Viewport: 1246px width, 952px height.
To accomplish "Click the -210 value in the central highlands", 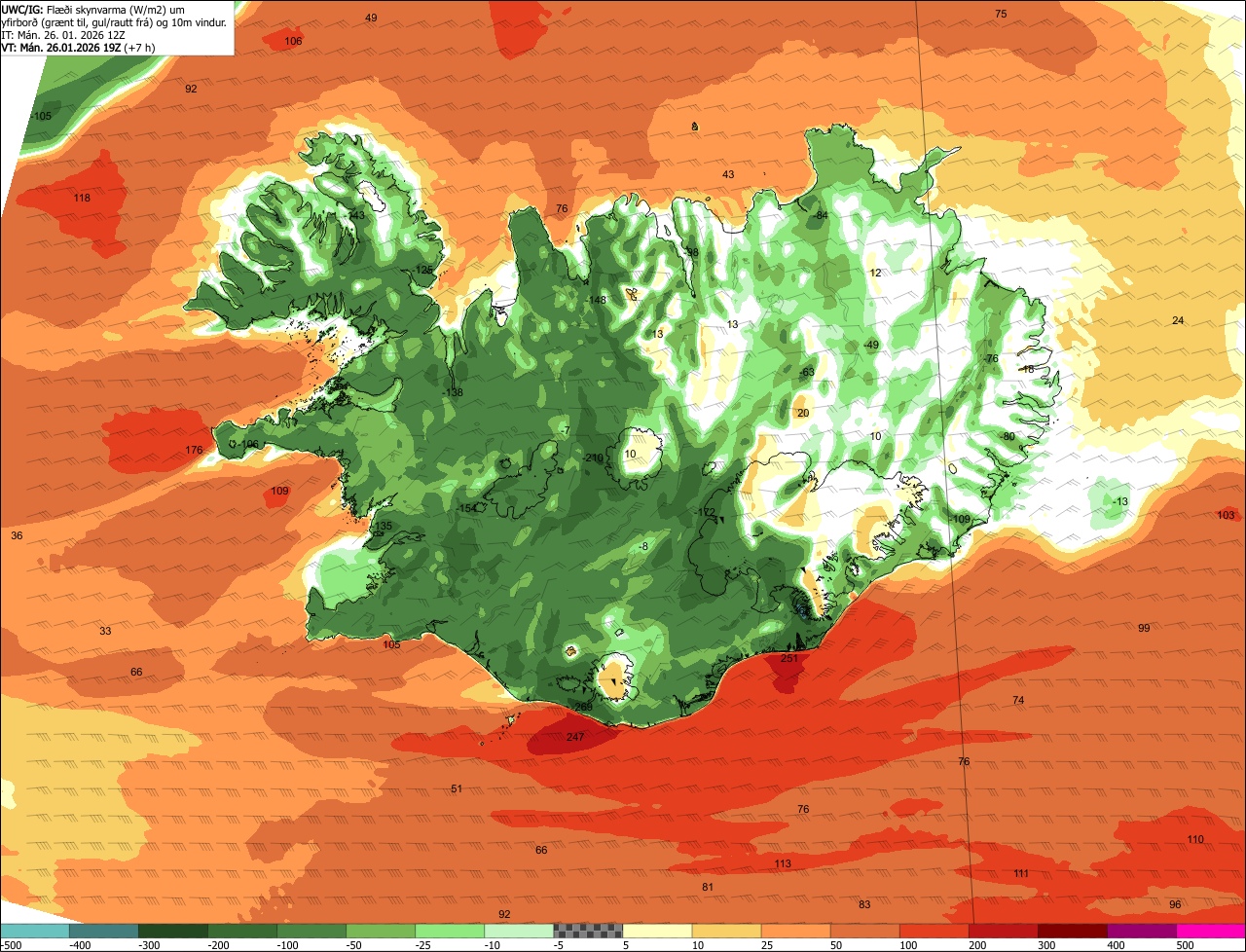I will click(x=593, y=458).
